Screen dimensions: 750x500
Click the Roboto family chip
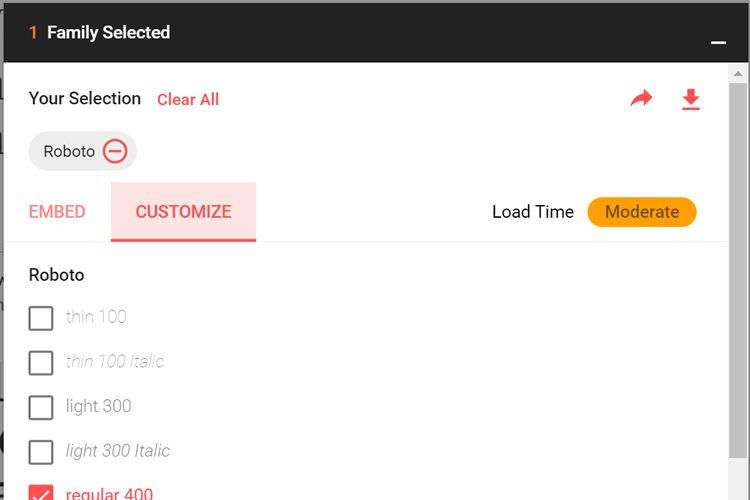[x=69, y=151]
